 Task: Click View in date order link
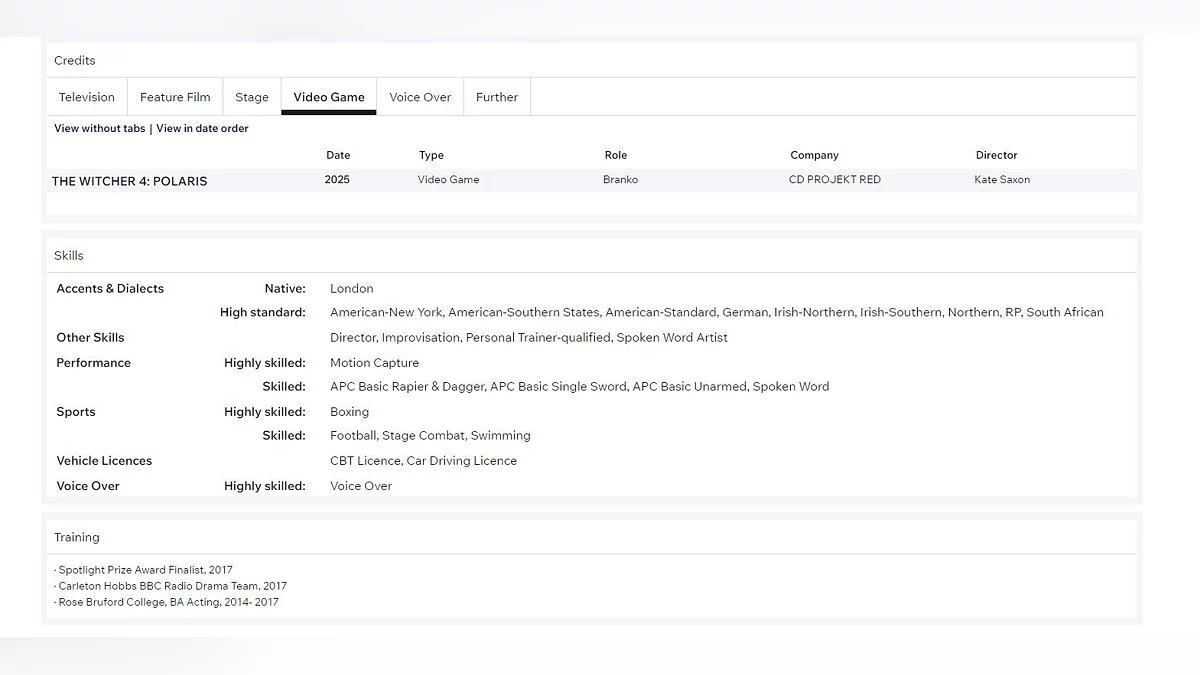coord(202,128)
